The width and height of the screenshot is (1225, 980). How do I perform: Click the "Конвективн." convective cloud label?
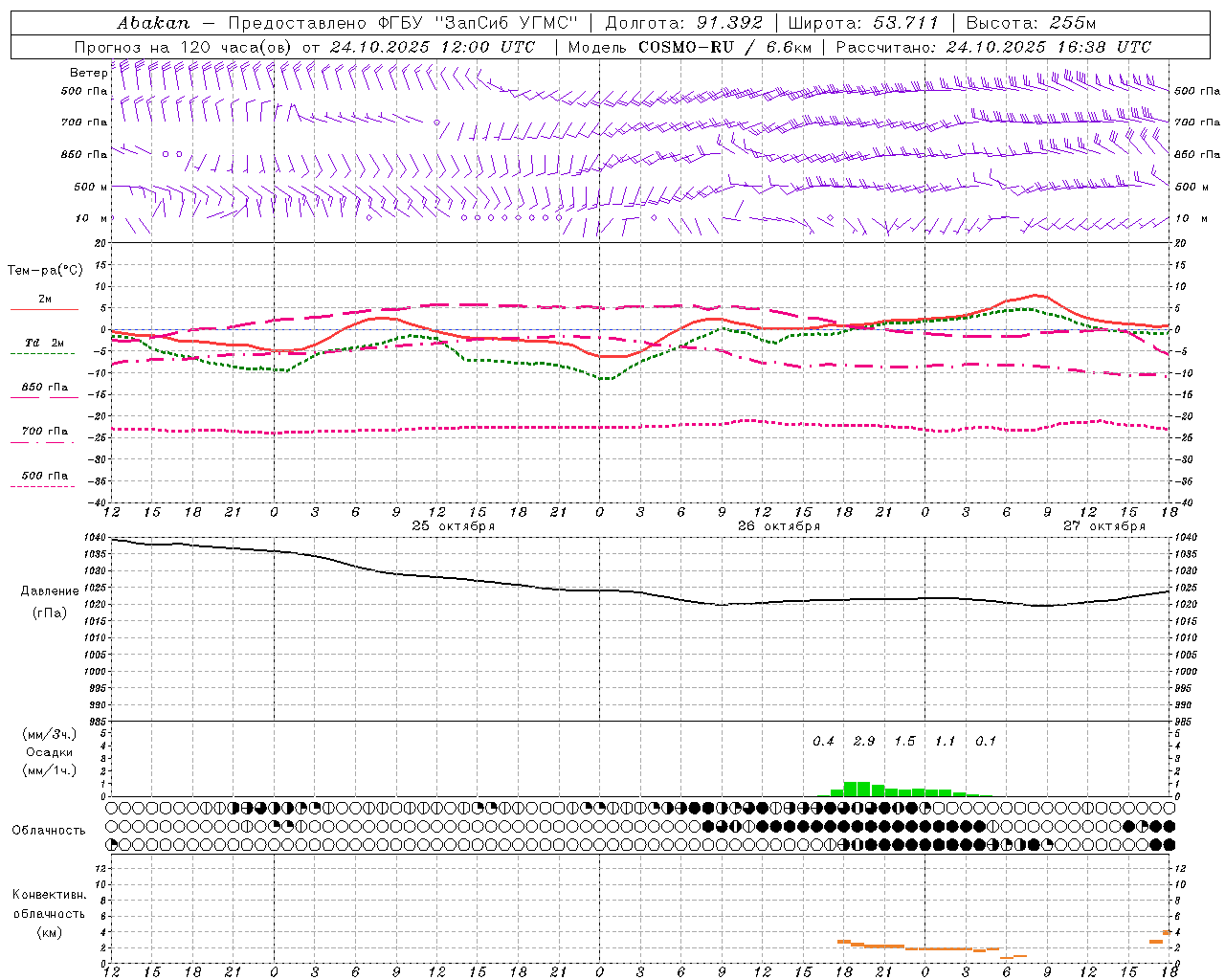click(50, 895)
